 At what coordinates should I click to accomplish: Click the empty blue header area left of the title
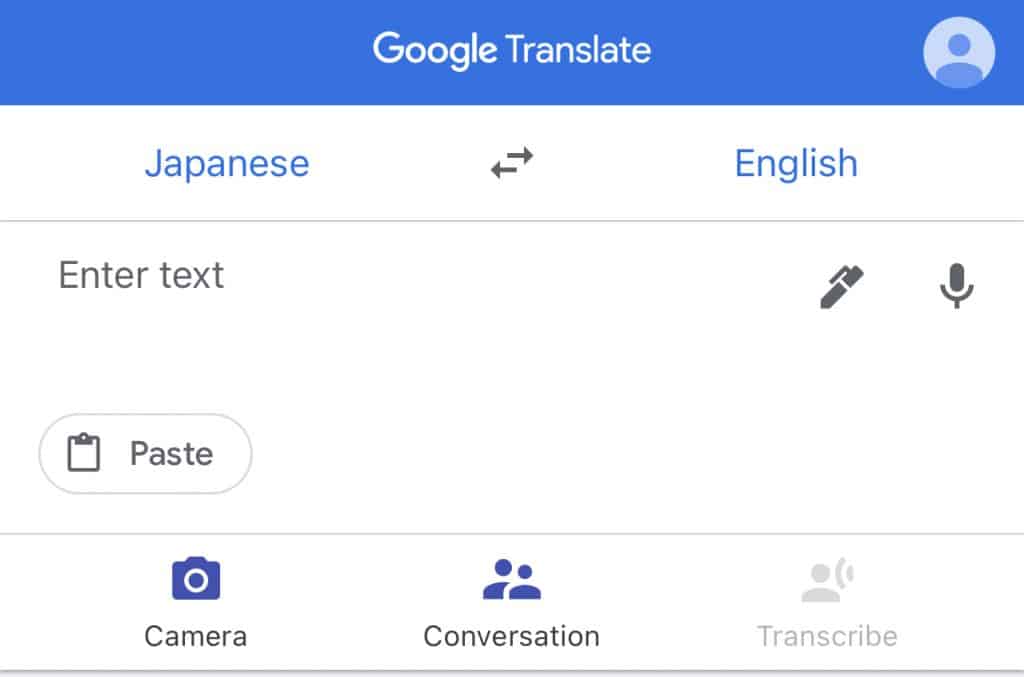(x=180, y=52)
